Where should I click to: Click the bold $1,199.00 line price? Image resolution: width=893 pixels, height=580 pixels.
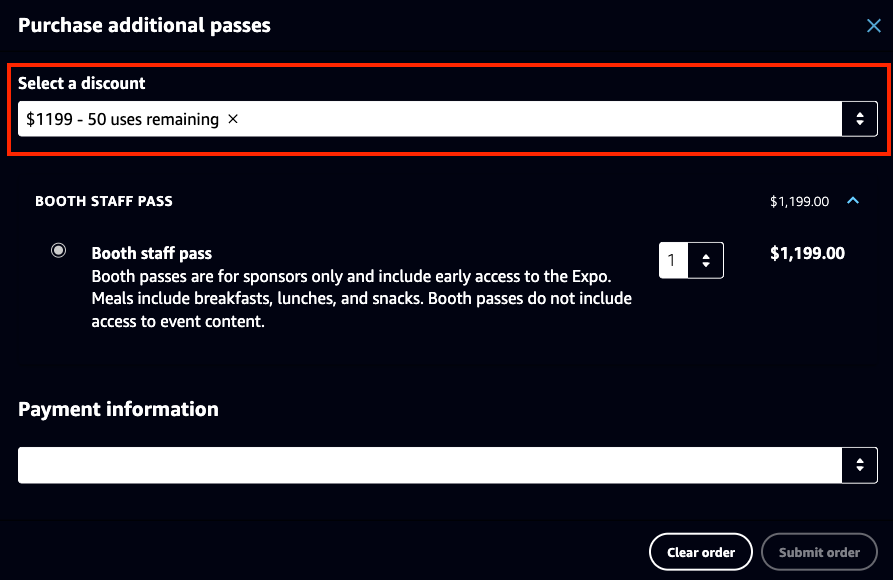807,254
